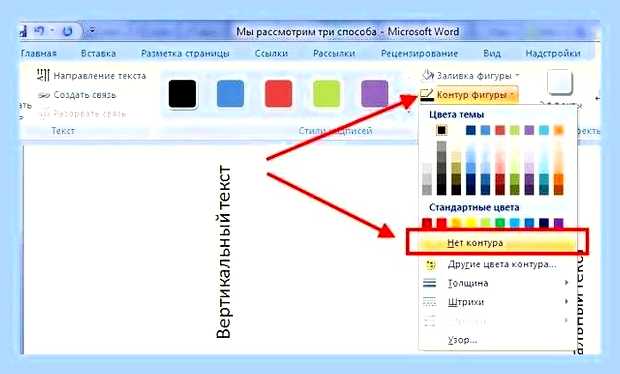Open the Надстройки tab

pos(553,53)
